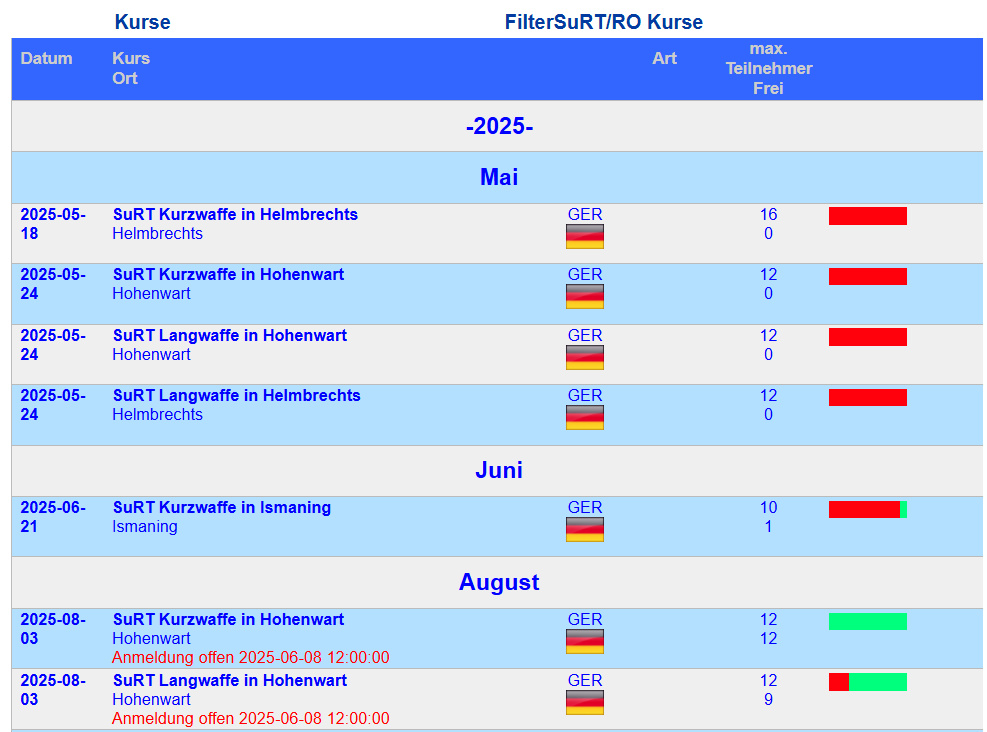Open SuRT Kurzwaffe in Helmbrechts course
The image size is (987, 732).
pos(235,214)
